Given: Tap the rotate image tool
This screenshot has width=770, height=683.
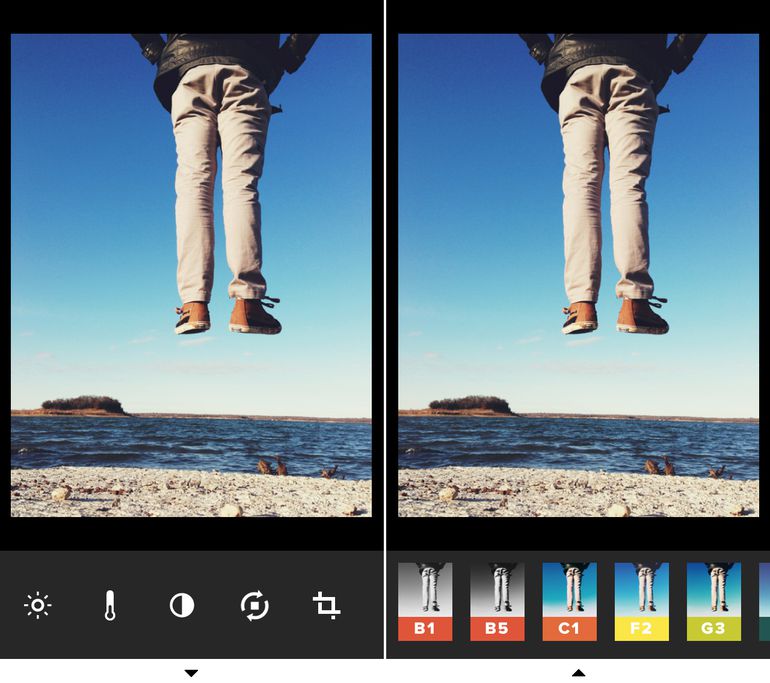Looking at the screenshot, I should pos(255,605).
